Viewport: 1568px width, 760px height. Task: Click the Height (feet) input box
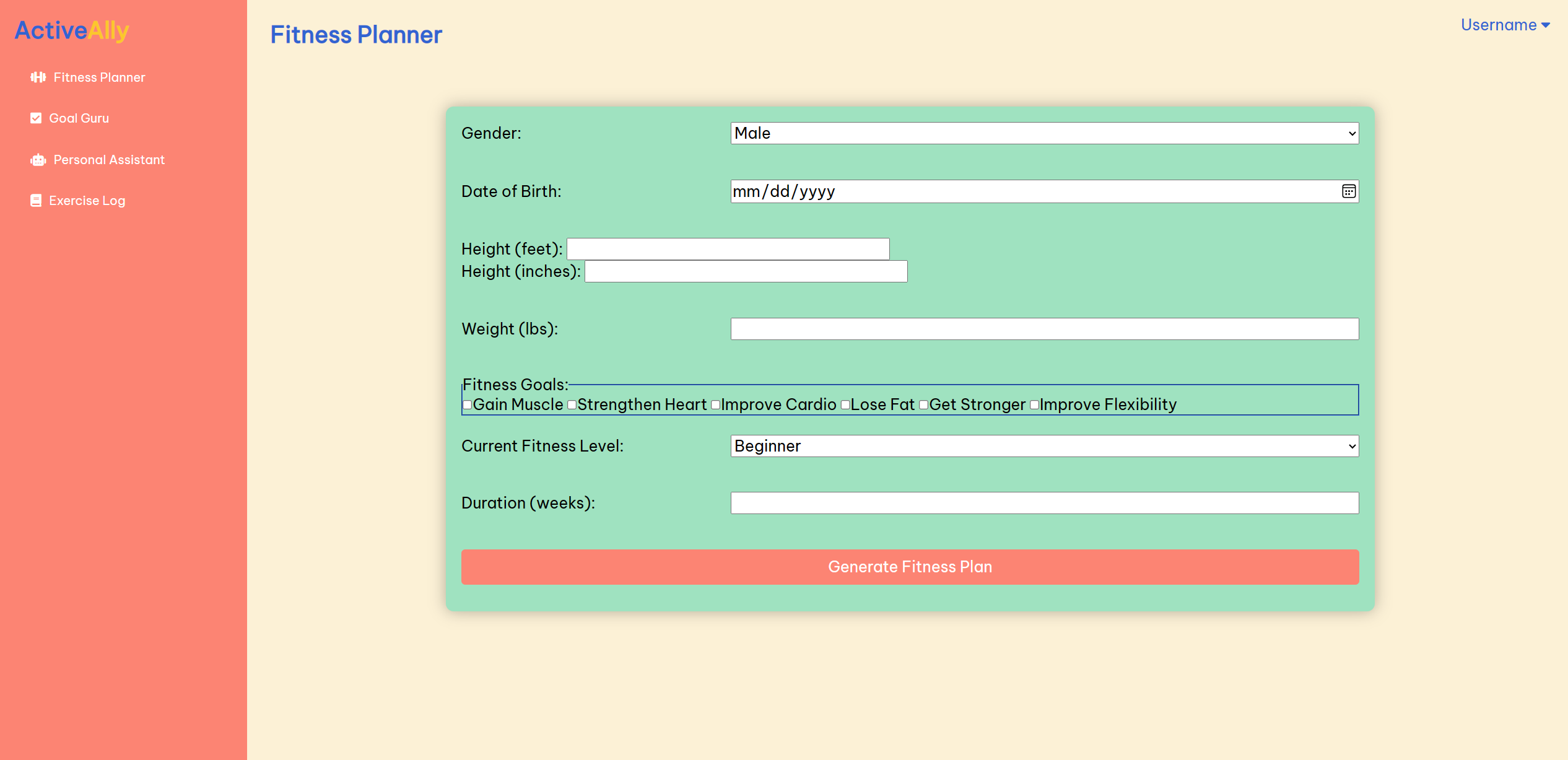coord(728,249)
